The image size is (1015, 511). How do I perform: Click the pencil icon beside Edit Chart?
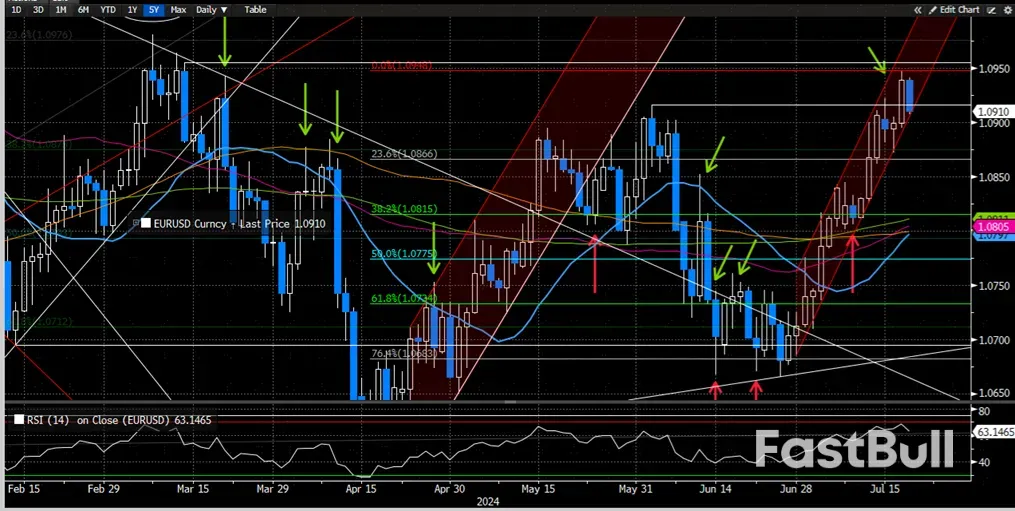click(x=934, y=9)
